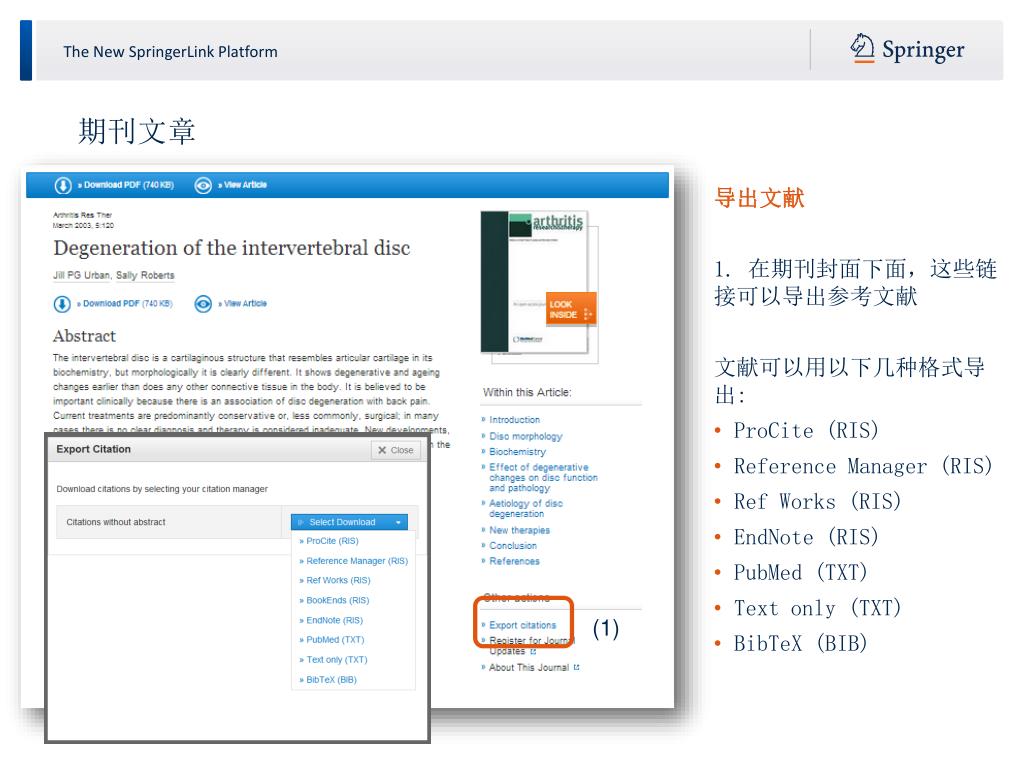This screenshot has height=768, width=1024.
Task: Open Effect of degenerative changes section link
Action: [x=543, y=477]
